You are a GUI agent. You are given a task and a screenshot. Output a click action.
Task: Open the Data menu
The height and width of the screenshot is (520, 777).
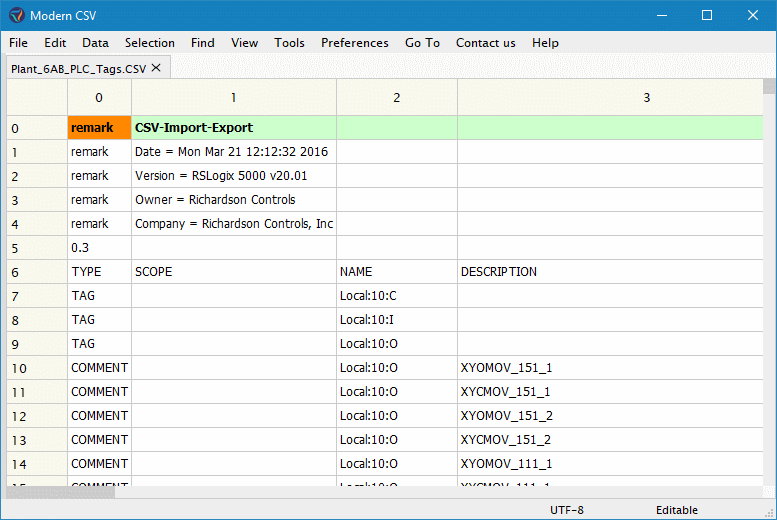[x=95, y=43]
